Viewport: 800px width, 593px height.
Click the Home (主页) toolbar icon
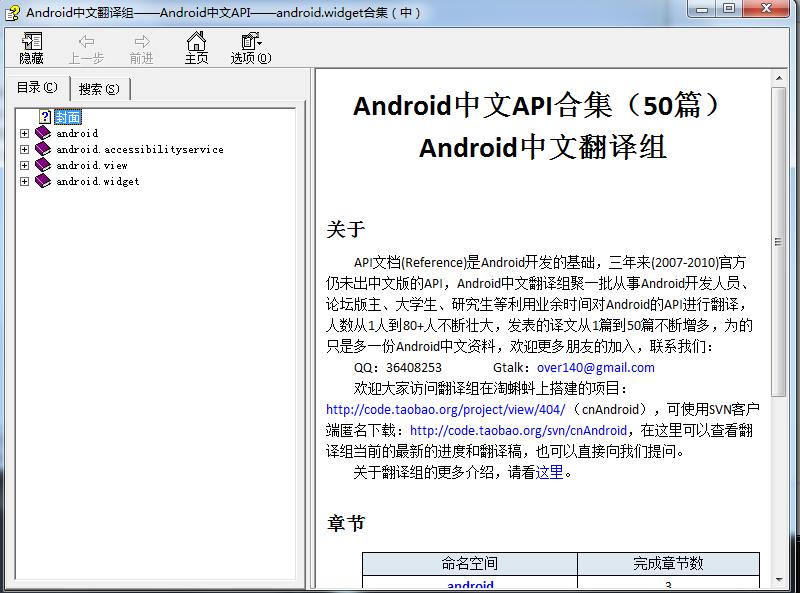point(196,42)
